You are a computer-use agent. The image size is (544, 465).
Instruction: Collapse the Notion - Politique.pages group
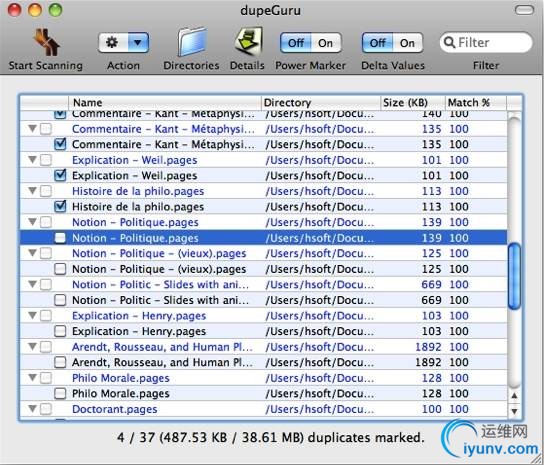click(x=32, y=222)
